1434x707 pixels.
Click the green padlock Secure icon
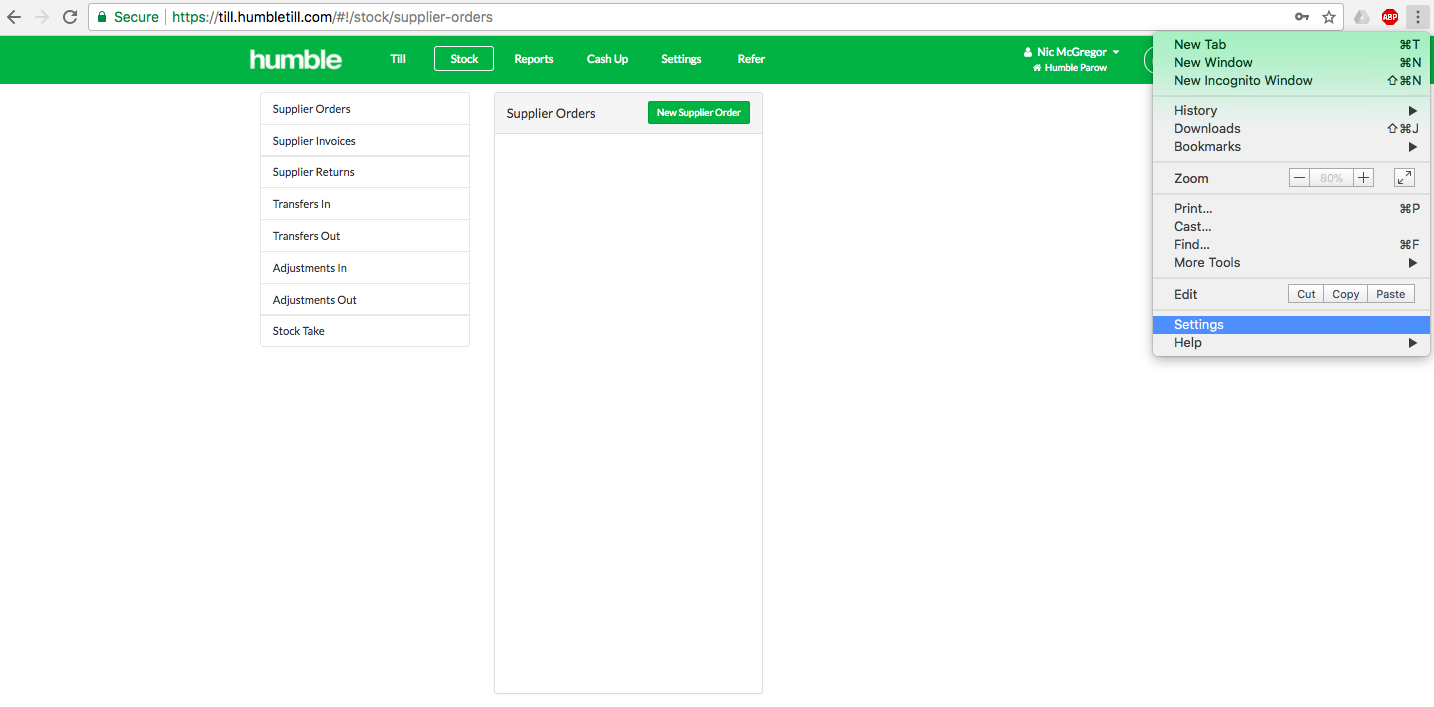[x=101, y=17]
